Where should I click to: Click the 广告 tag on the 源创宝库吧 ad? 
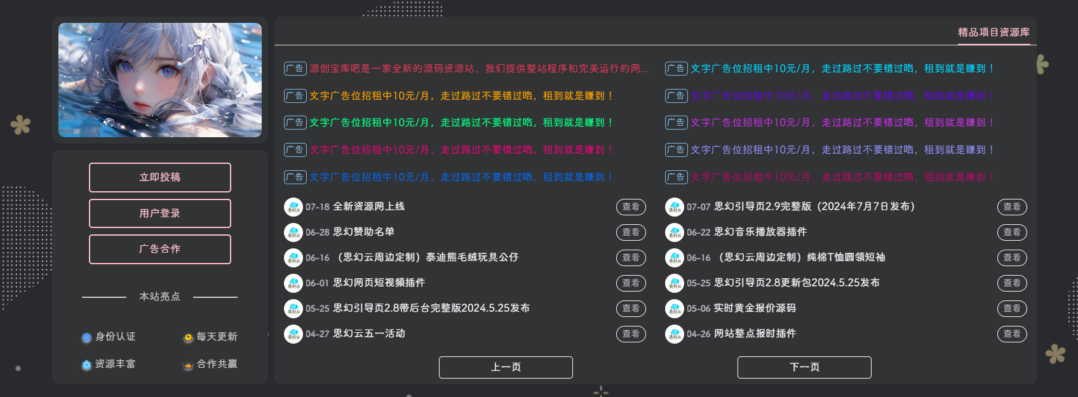coord(295,69)
